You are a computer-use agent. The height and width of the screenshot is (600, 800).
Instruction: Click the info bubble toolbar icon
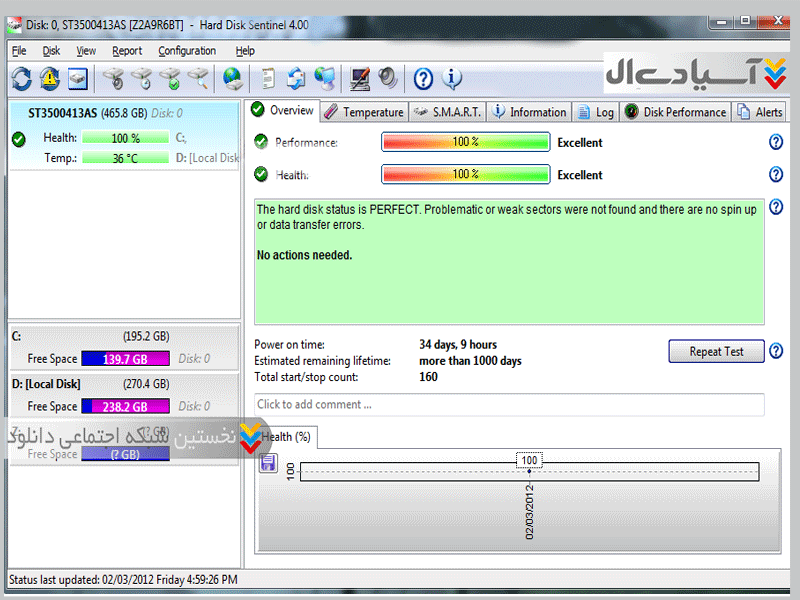coord(452,78)
